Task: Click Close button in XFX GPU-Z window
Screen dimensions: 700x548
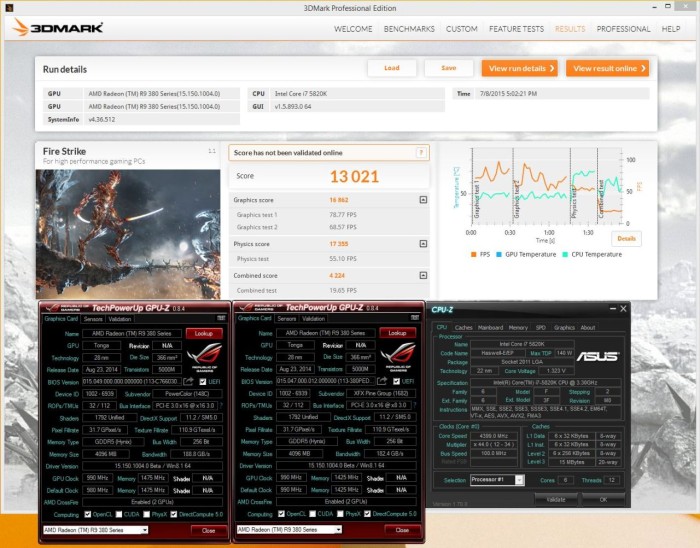Action: 402,530
